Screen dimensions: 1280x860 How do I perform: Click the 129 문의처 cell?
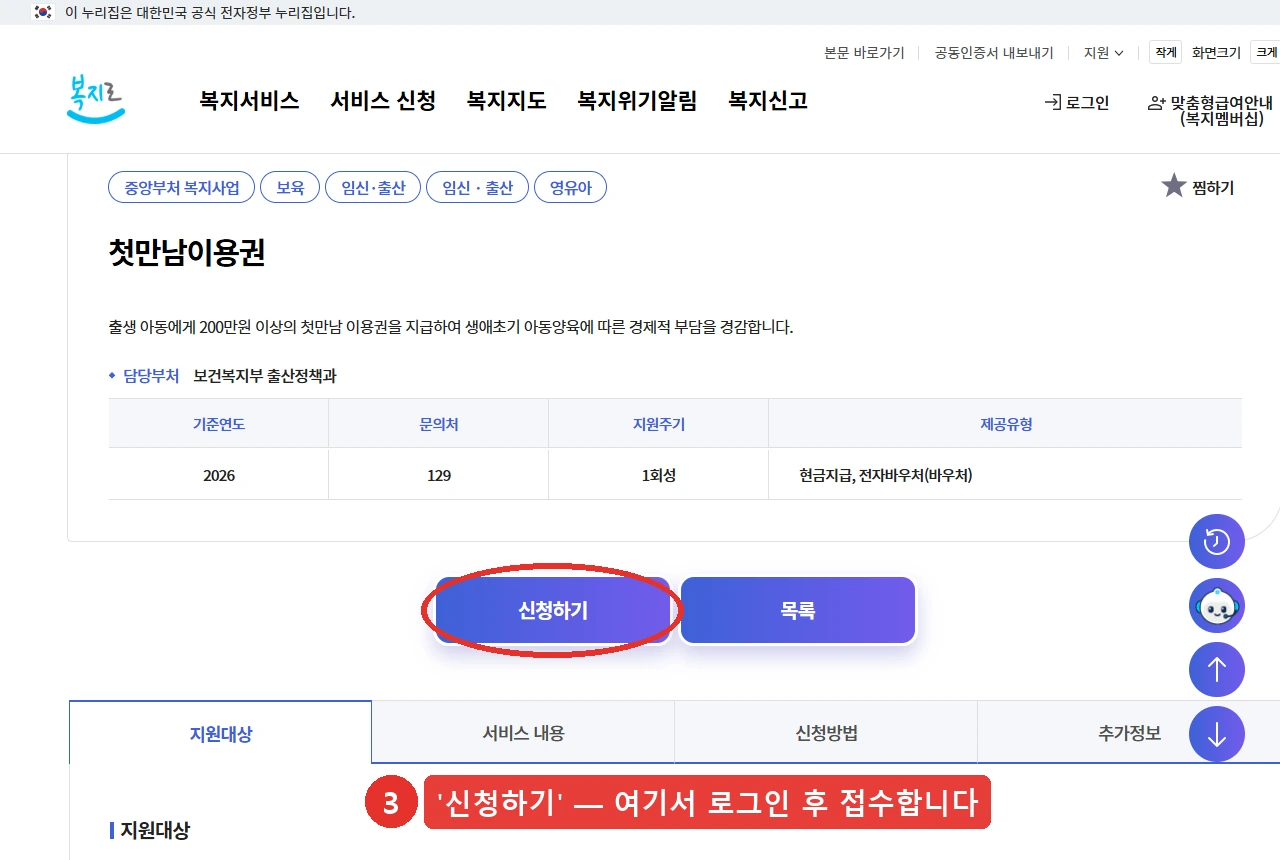click(439, 475)
